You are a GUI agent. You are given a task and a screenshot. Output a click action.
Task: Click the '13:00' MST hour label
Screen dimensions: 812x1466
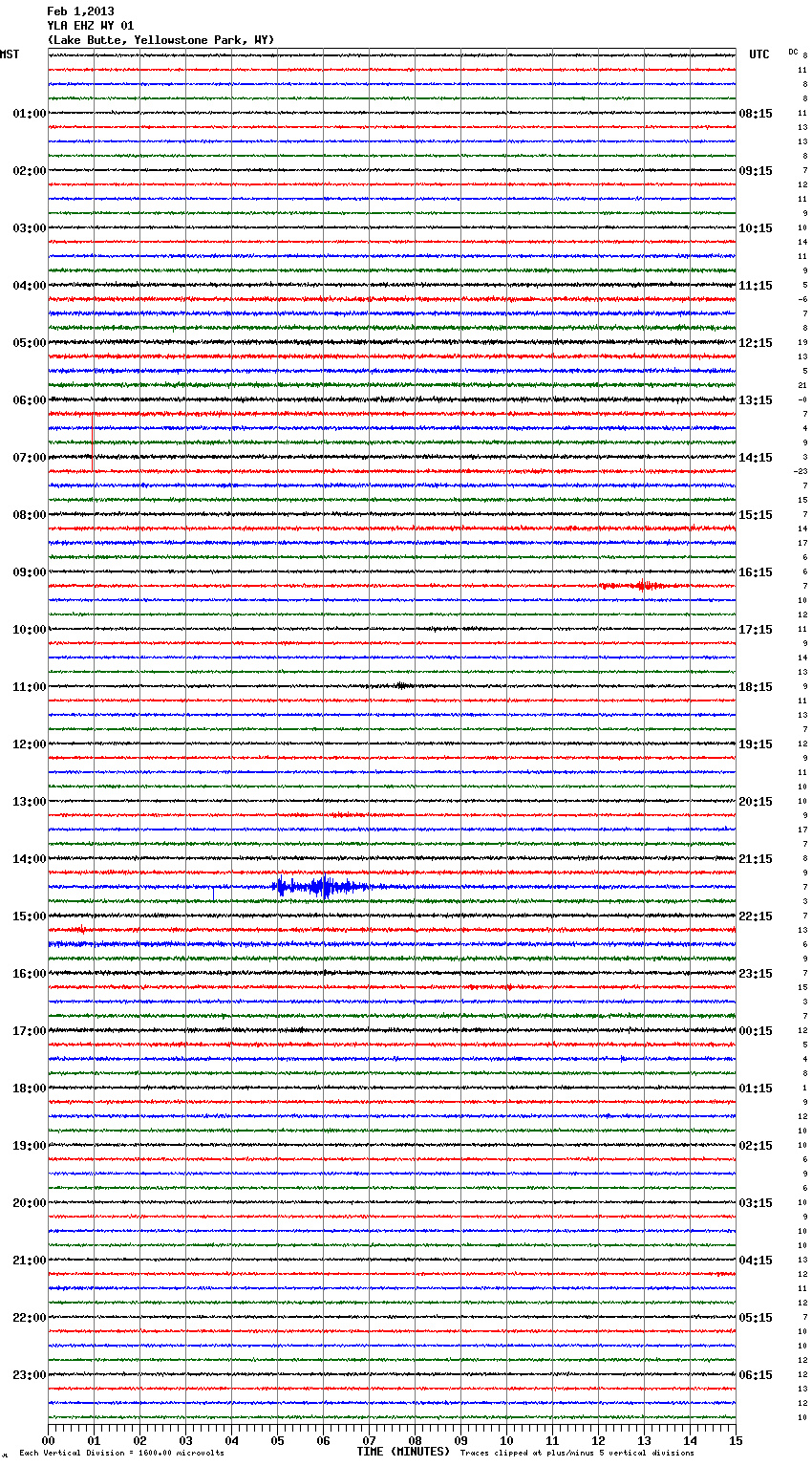(x=30, y=802)
